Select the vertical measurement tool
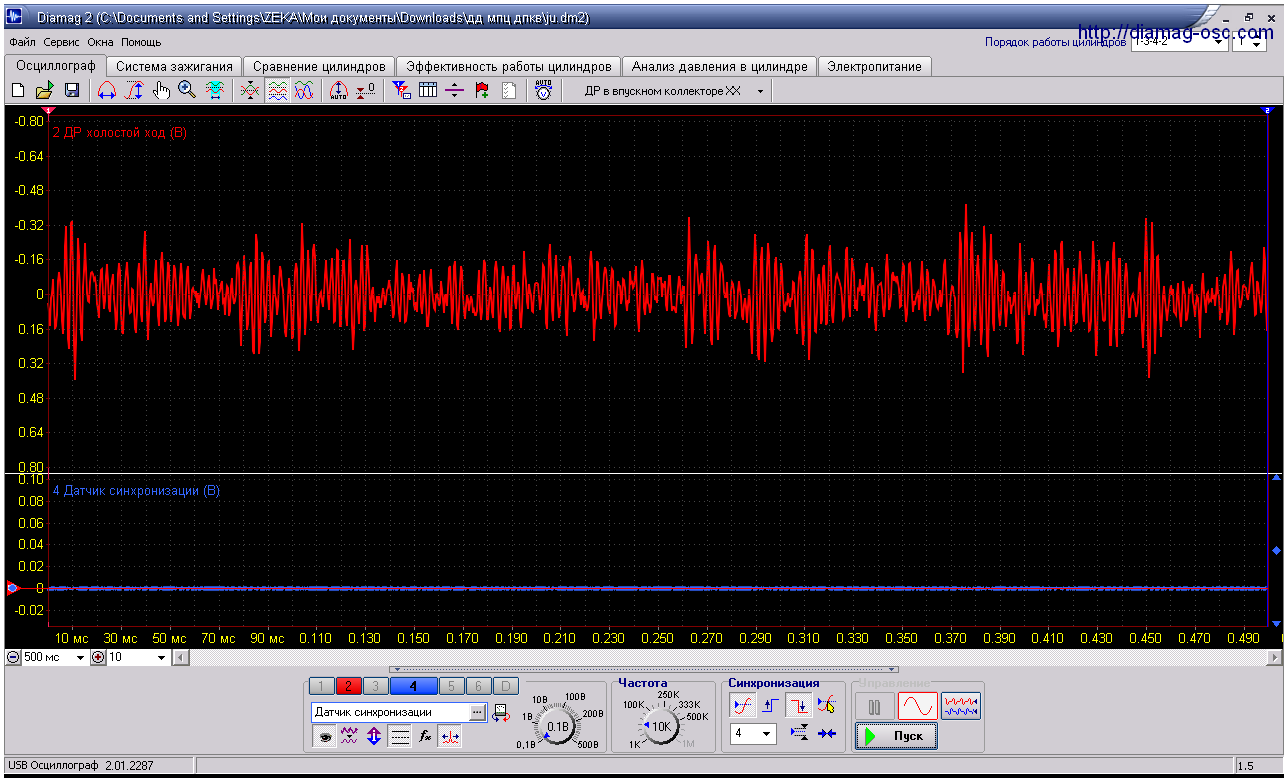 pos(134,91)
